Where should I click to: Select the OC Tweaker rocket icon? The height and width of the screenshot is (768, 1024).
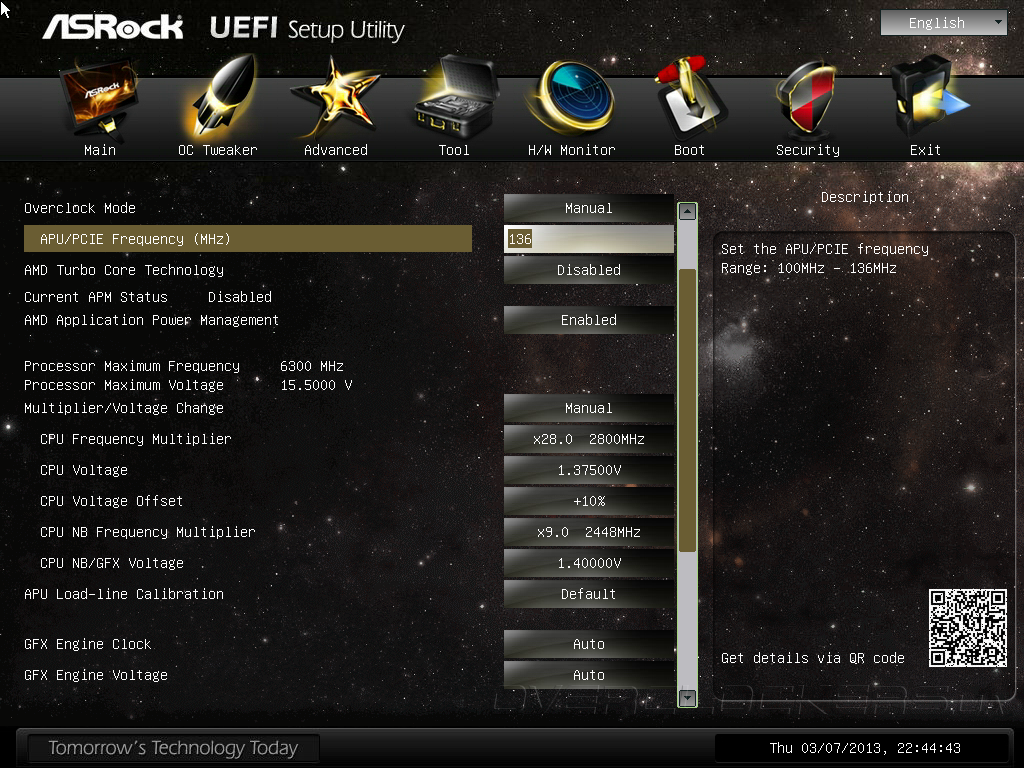219,96
